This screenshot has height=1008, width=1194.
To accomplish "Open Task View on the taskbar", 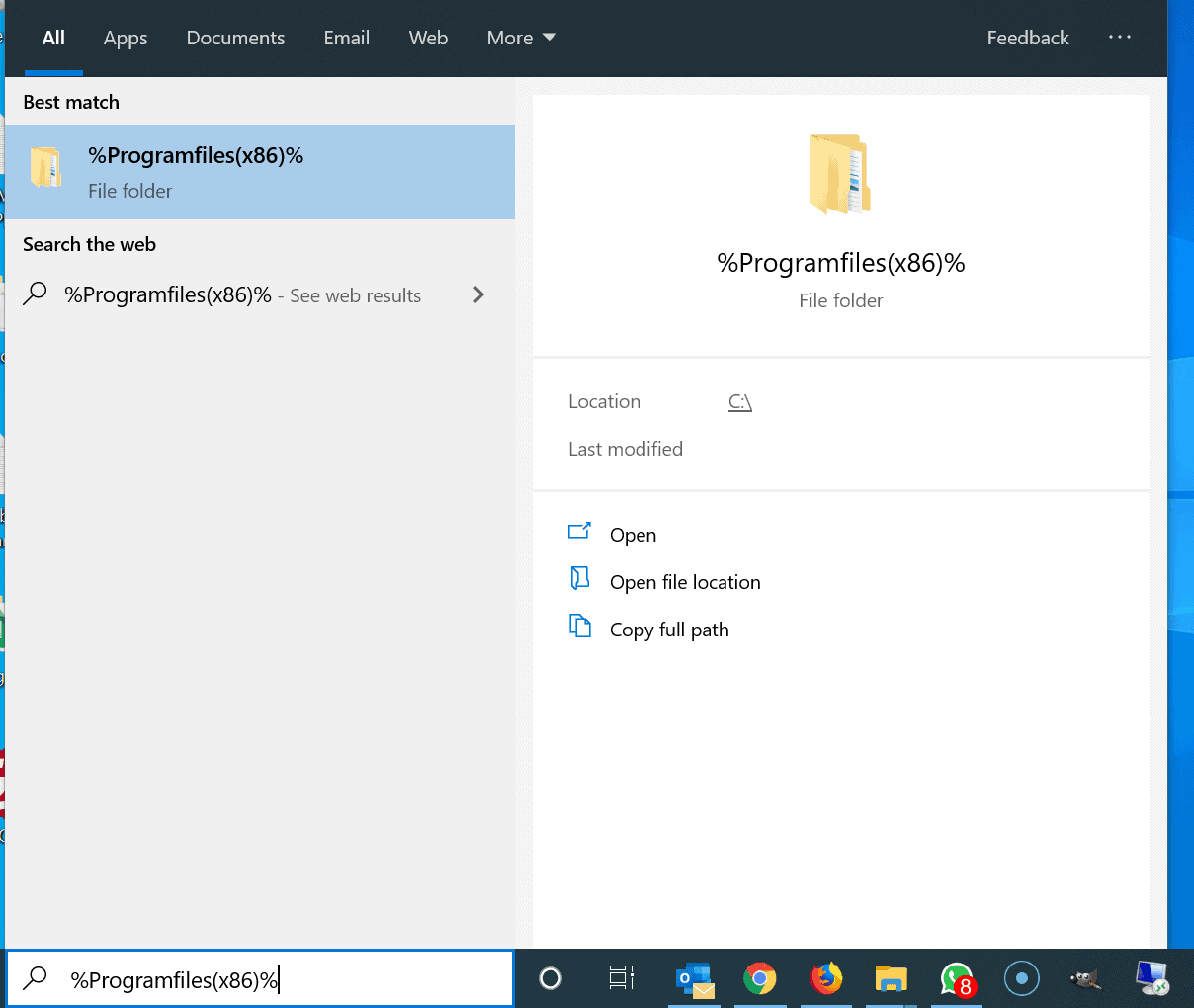I will pos(621,979).
